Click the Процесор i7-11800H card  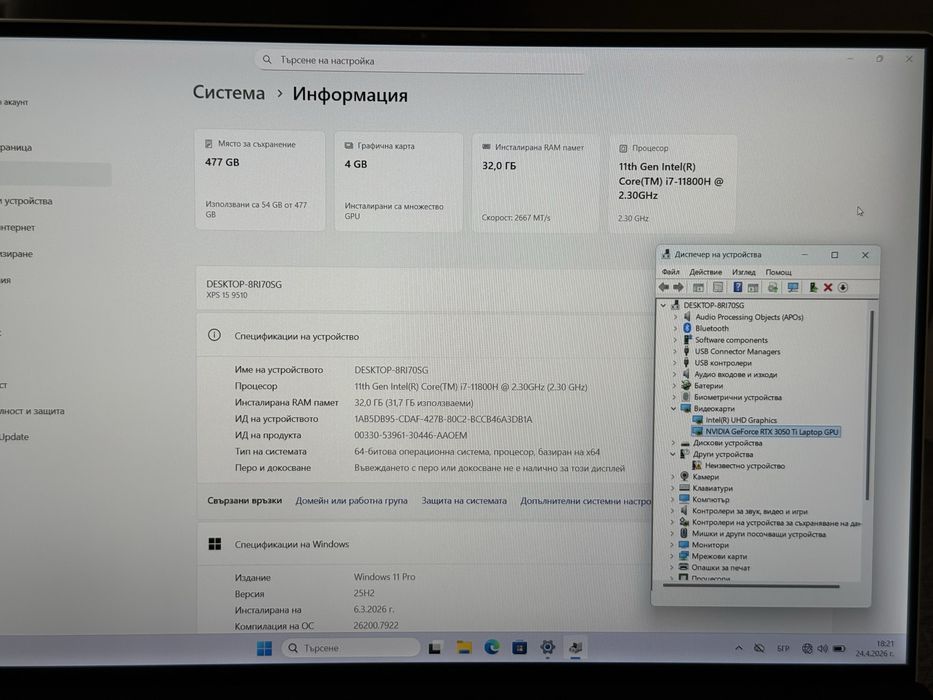pyautogui.click(x=672, y=183)
